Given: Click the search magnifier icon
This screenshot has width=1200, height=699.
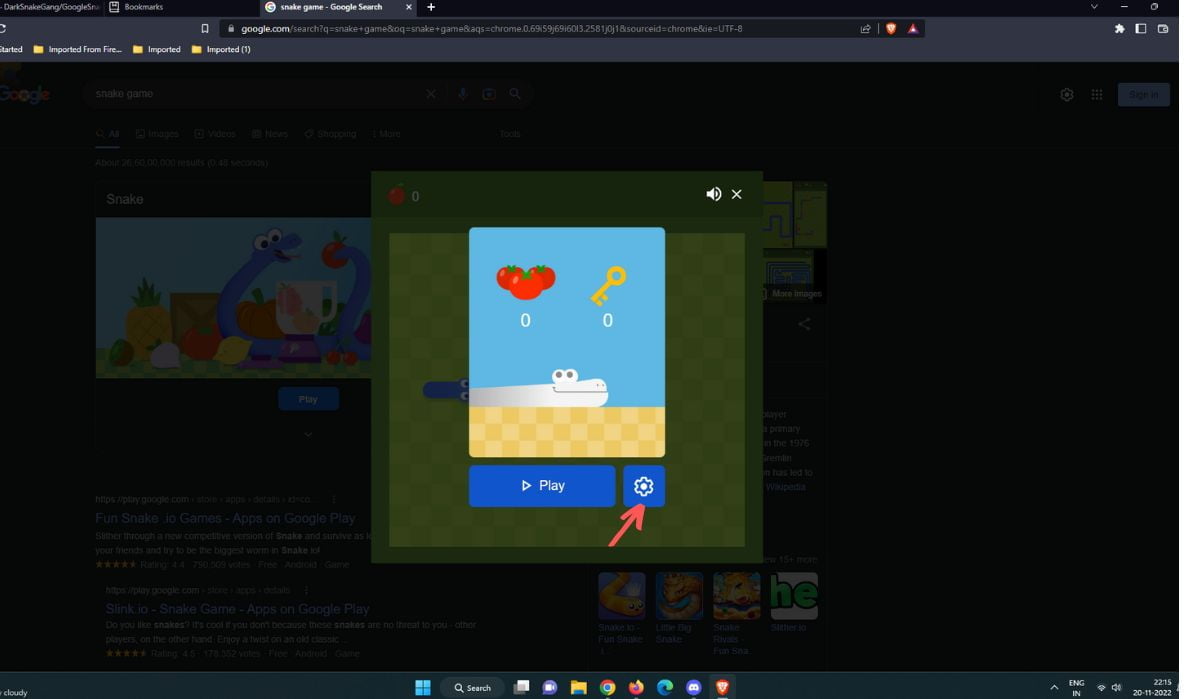Looking at the screenshot, I should click(x=515, y=93).
